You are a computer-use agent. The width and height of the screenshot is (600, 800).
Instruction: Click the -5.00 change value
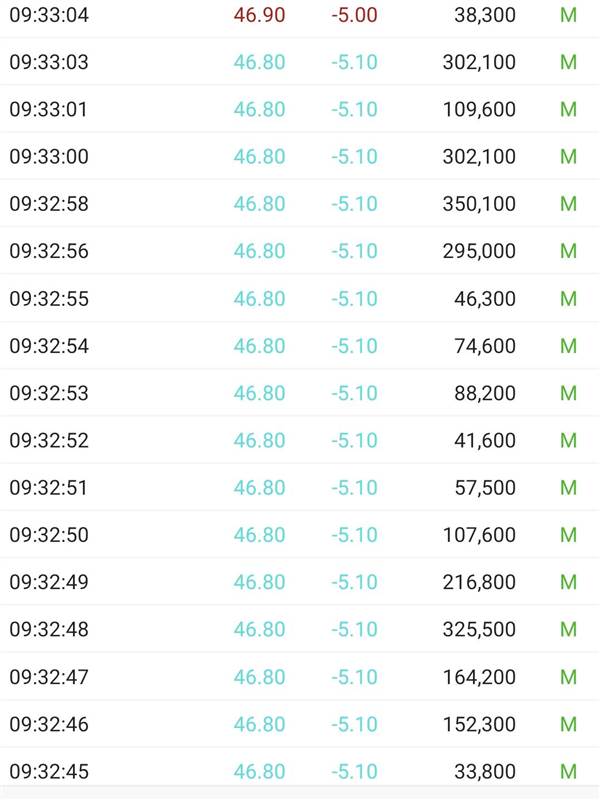(354, 15)
